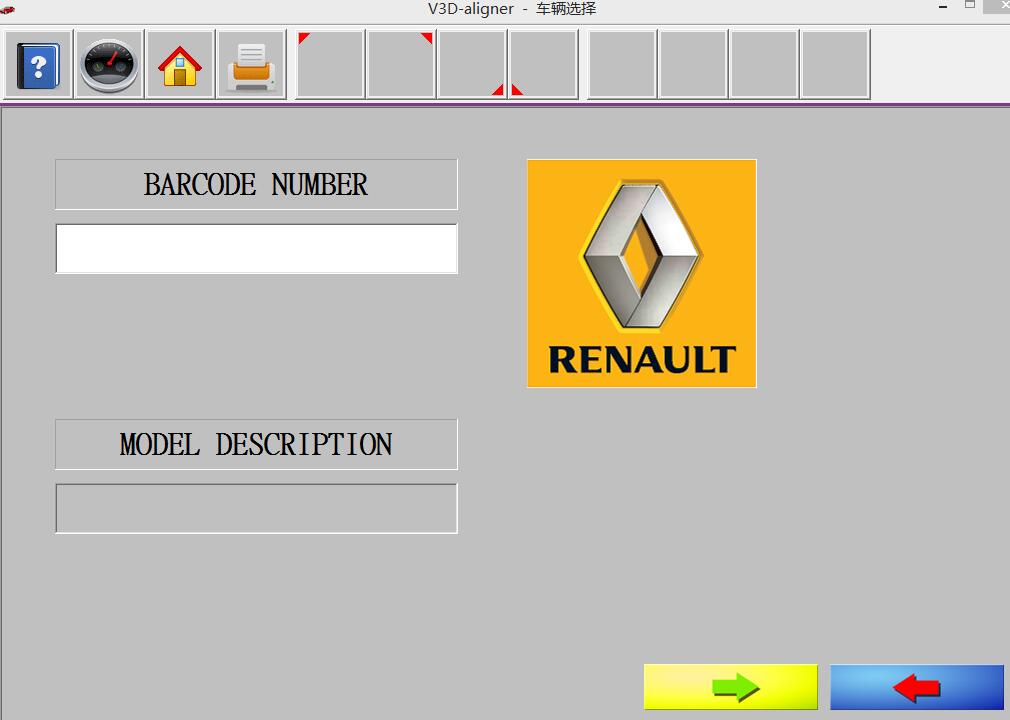Click the orange printer icon

(251, 65)
